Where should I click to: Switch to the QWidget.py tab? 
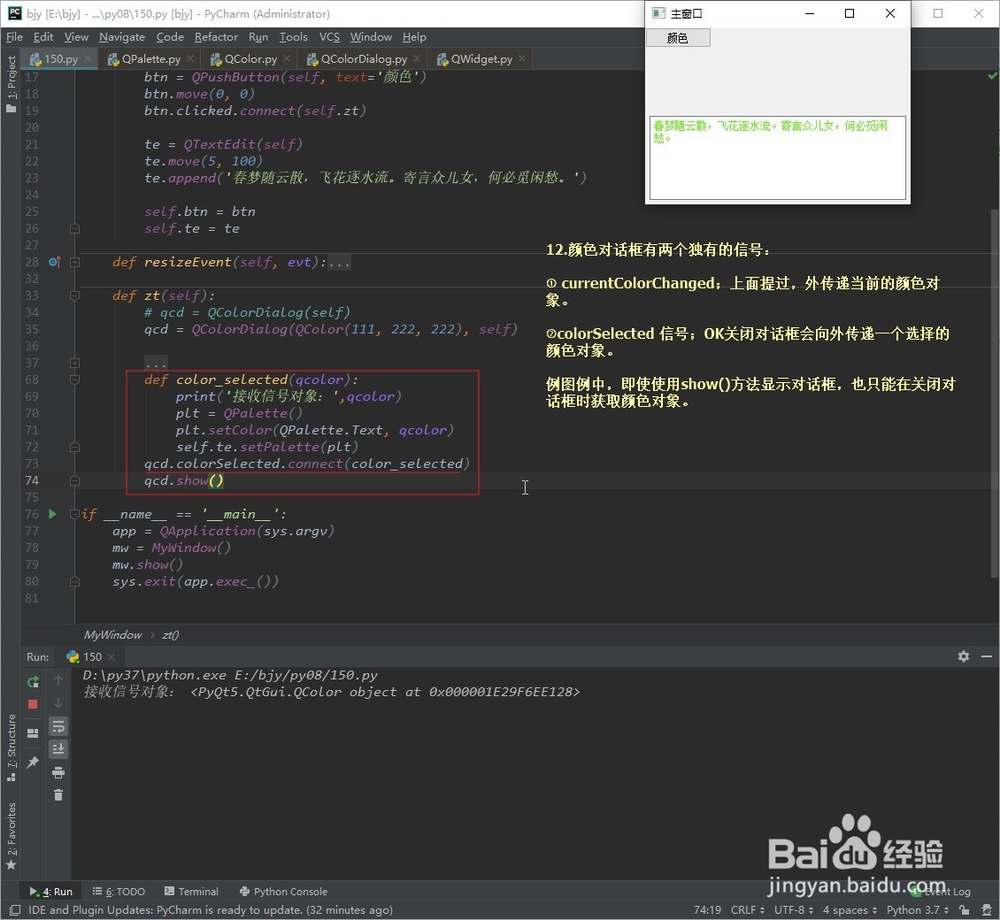482,59
